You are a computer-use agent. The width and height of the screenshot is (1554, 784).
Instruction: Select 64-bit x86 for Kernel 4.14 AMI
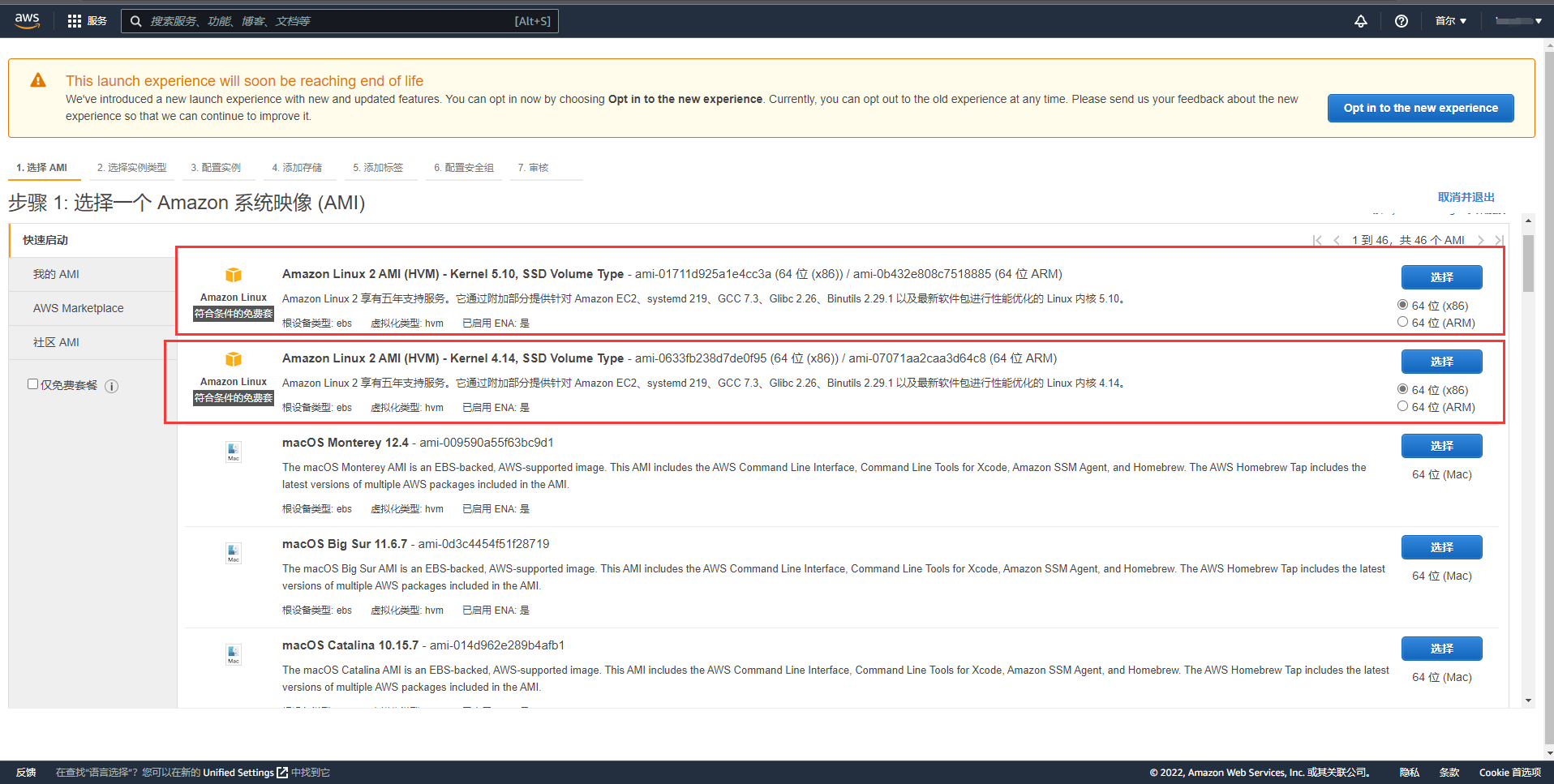tap(1402, 389)
